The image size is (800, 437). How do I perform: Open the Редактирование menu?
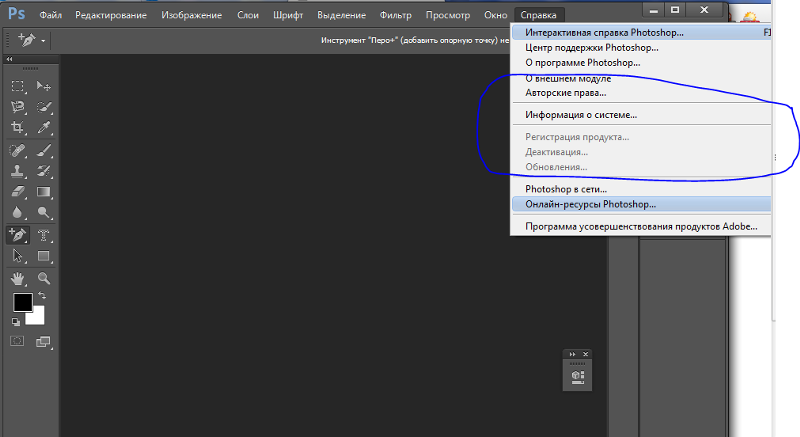pos(111,15)
